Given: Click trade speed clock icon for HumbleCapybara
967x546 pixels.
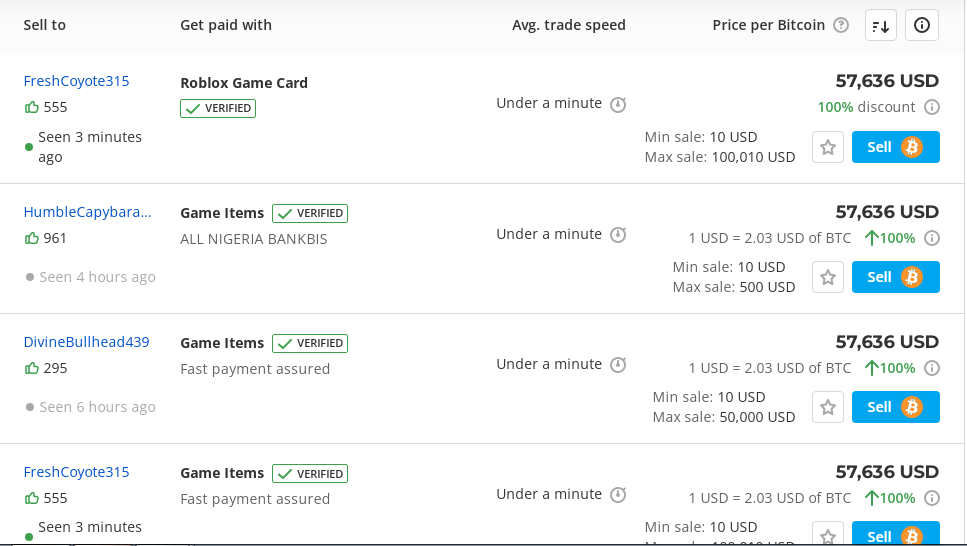Looking at the screenshot, I should point(618,234).
